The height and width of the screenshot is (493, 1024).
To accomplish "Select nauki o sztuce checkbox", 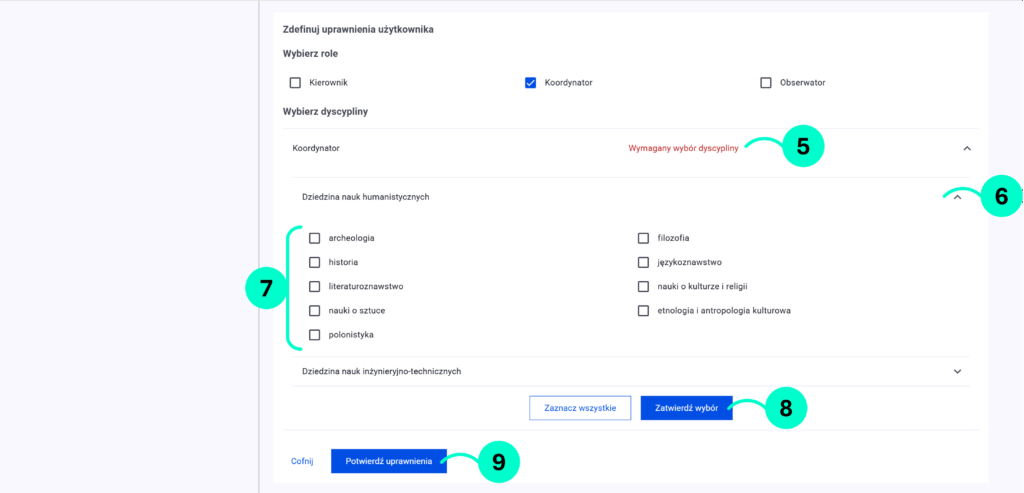I will coord(315,311).
